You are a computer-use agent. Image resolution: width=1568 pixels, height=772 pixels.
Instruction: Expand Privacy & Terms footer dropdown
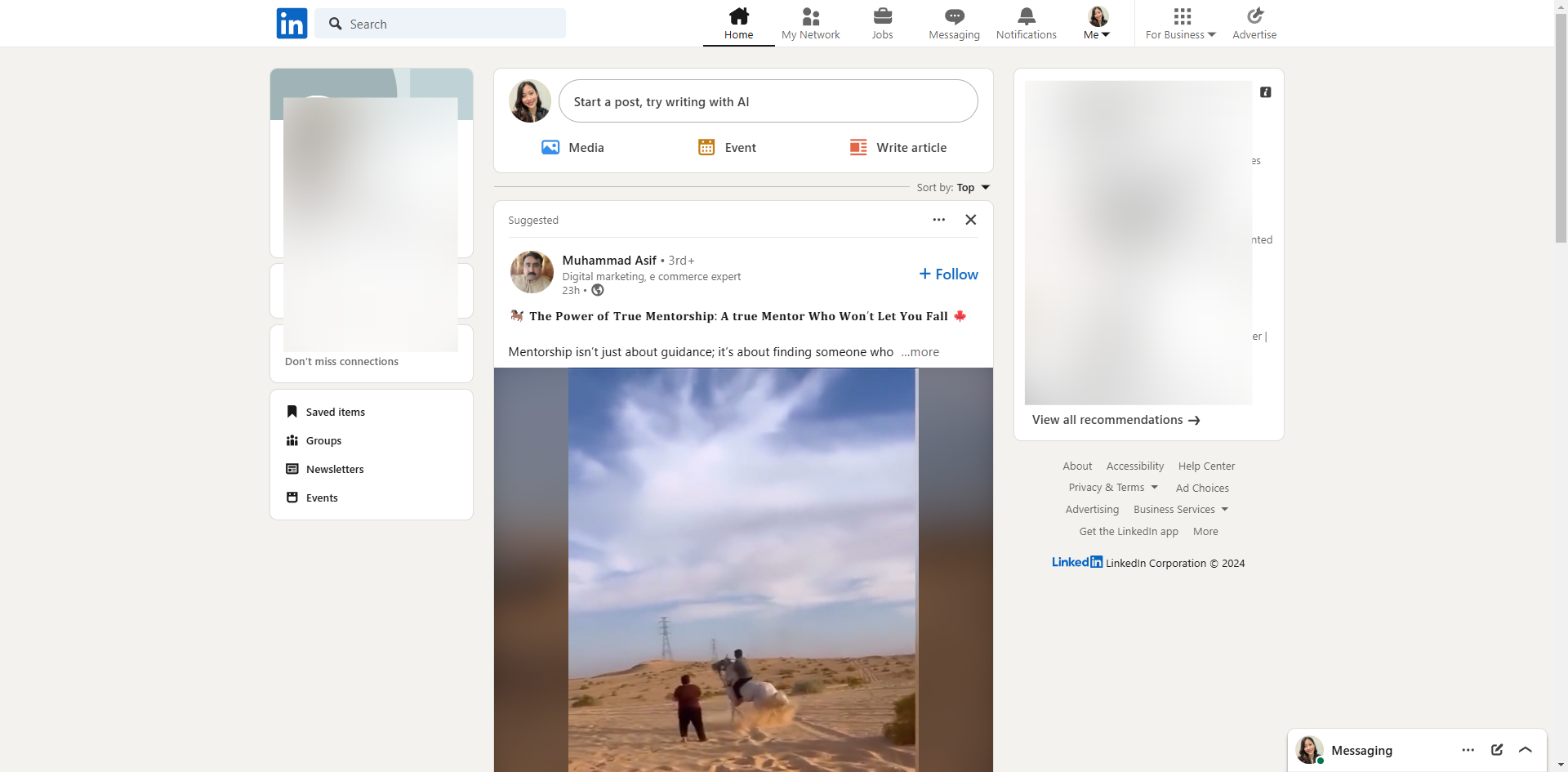click(x=1112, y=488)
